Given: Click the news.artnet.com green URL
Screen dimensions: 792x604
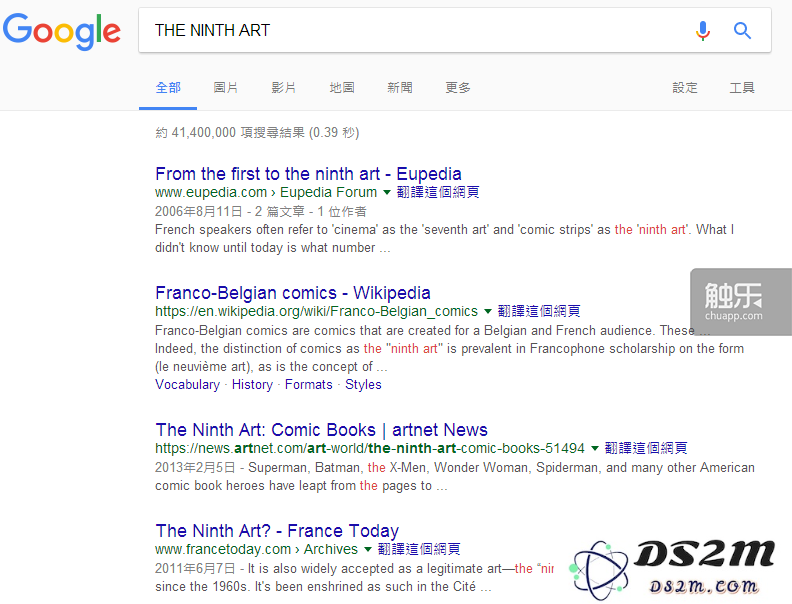Looking at the screenshot, I should [x=370, y=448].
